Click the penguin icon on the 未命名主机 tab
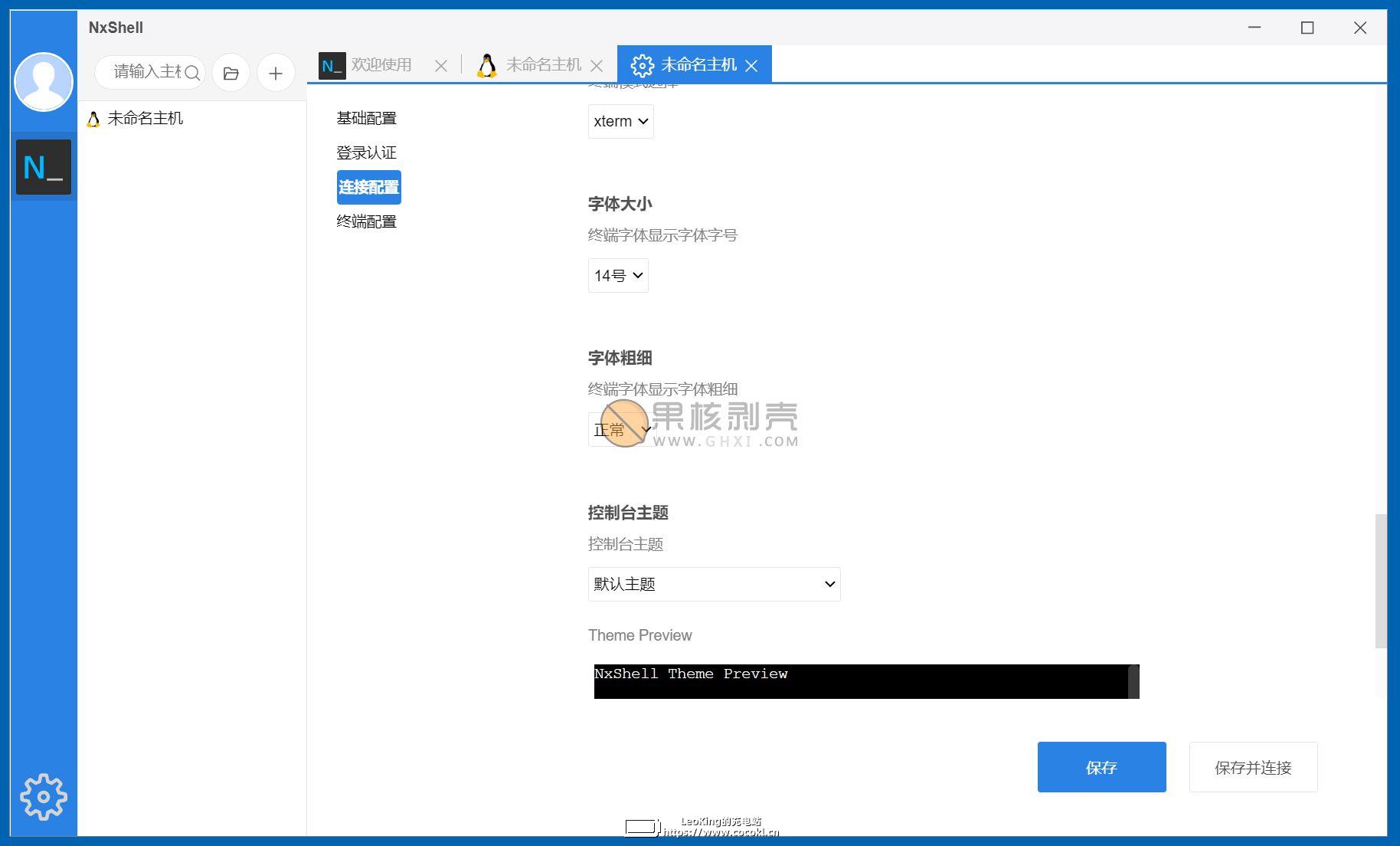The width and height of the screenshot is (1400, 846). click(x=486, y=65)
